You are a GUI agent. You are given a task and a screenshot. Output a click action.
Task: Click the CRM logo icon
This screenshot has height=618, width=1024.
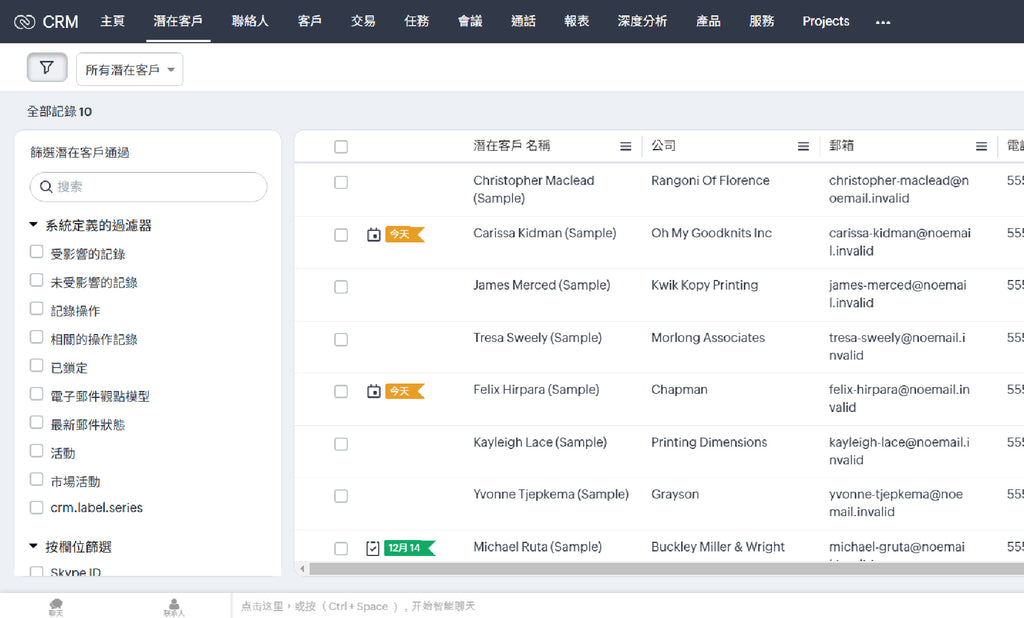[25, 20]
